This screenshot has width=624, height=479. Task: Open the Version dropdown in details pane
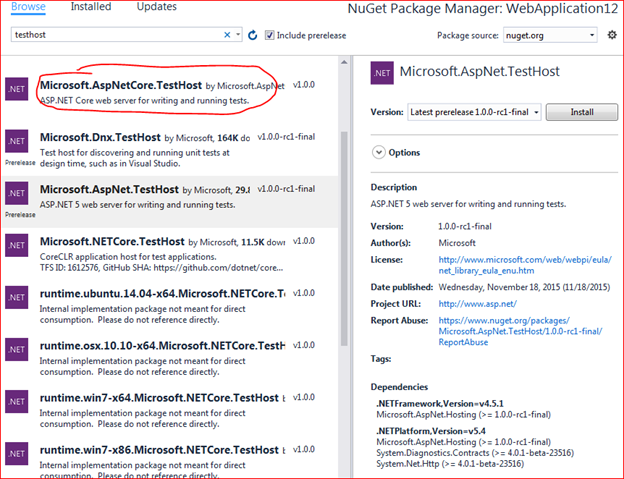pyautogui.click(x=474, y=112)
